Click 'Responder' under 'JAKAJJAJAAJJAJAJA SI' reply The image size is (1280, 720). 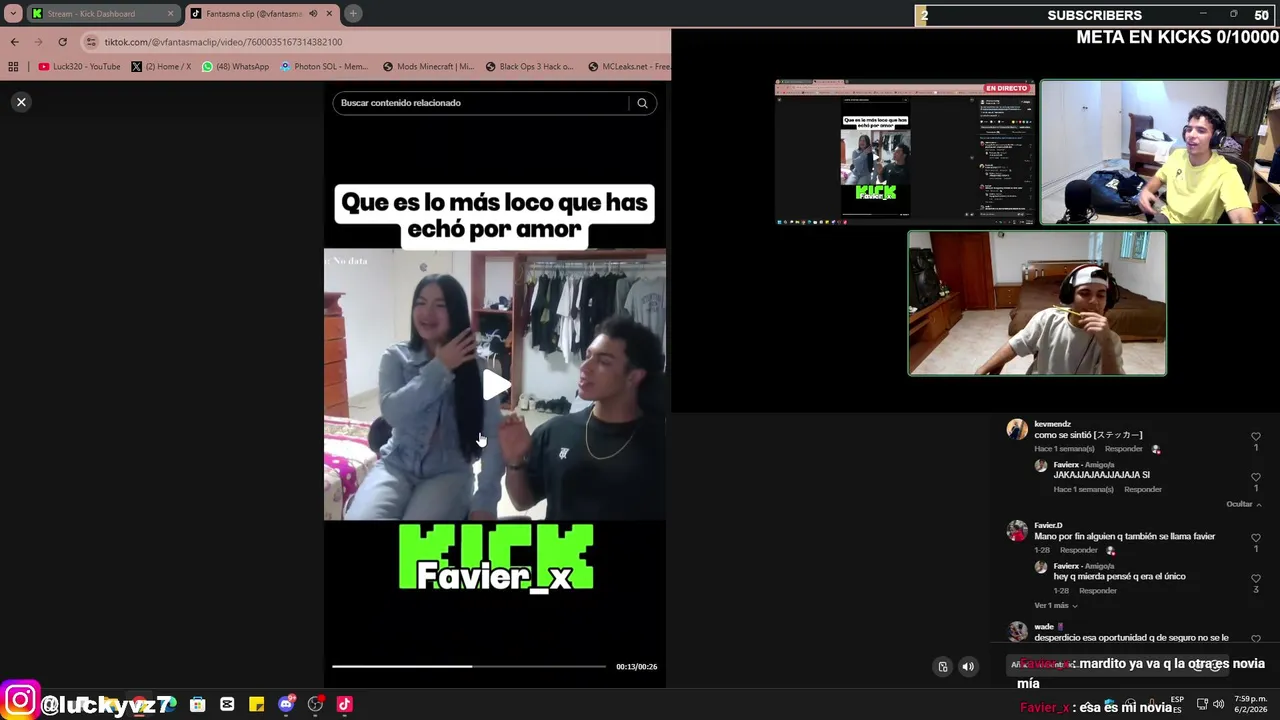[x=1143, y=489]
